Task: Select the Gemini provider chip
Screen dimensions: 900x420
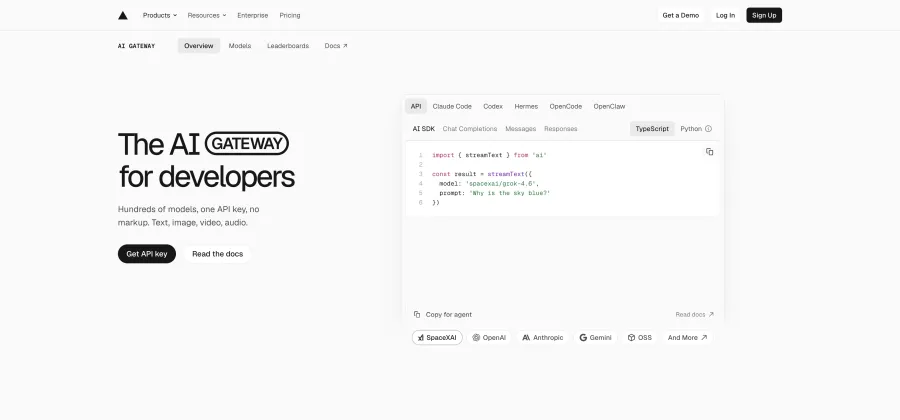Action: pos(595,337)
